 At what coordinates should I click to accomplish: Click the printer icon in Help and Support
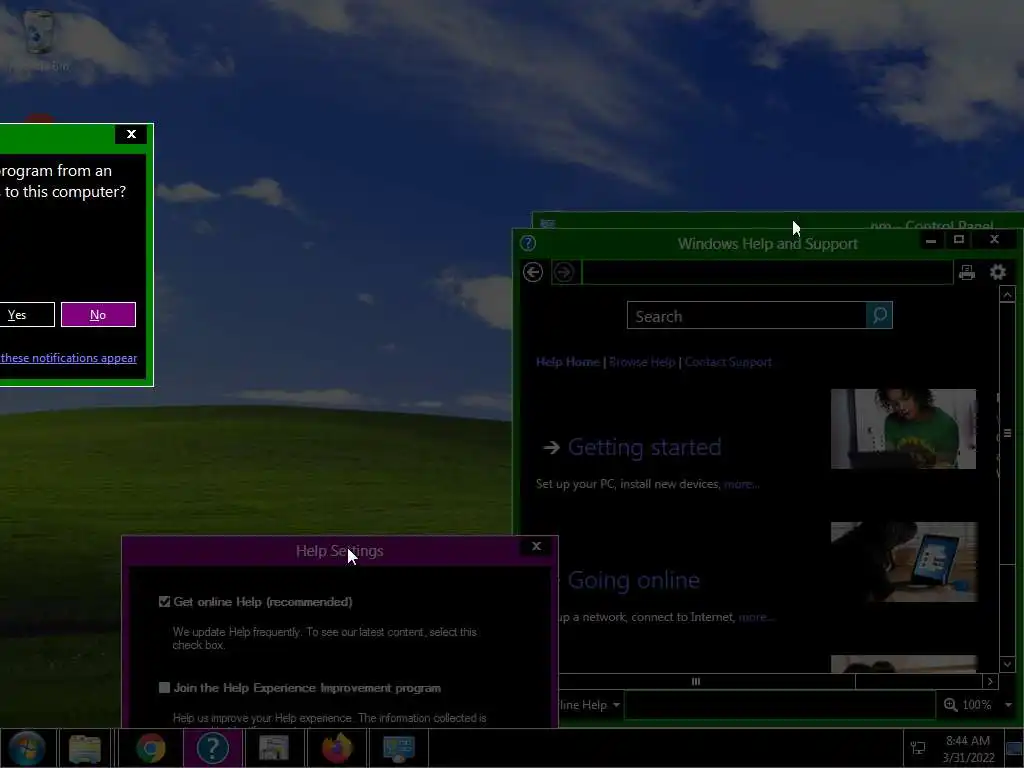point(967,272)
